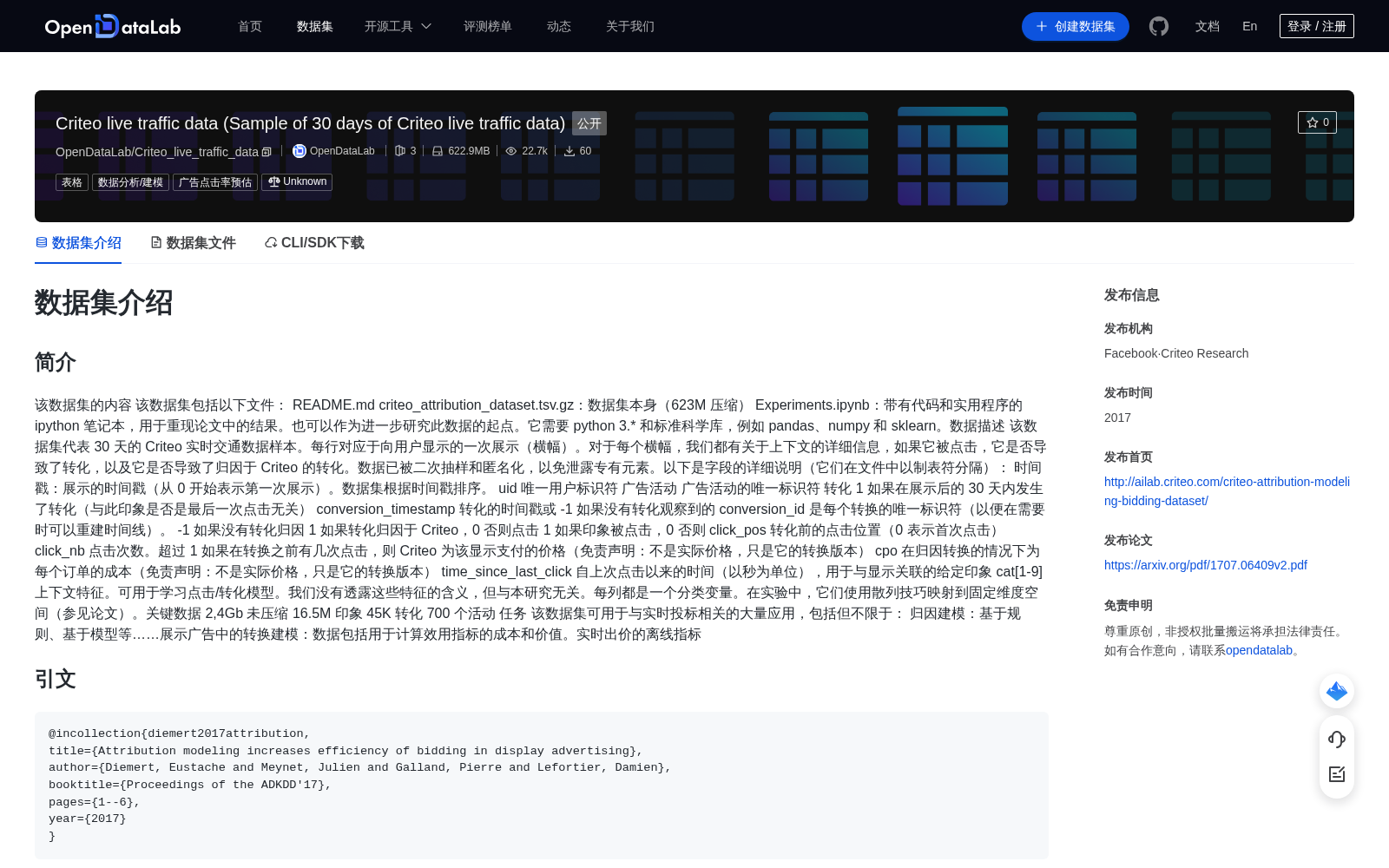
Task: Click the citation BibTeX code block
Action: [542, 786]
